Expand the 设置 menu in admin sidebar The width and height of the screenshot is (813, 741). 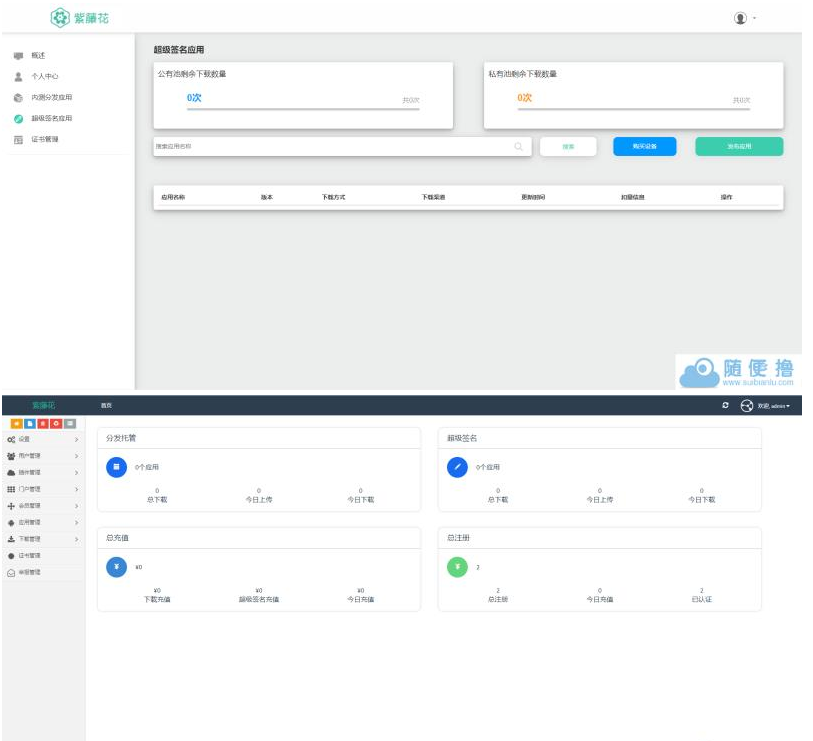point(40,439)
